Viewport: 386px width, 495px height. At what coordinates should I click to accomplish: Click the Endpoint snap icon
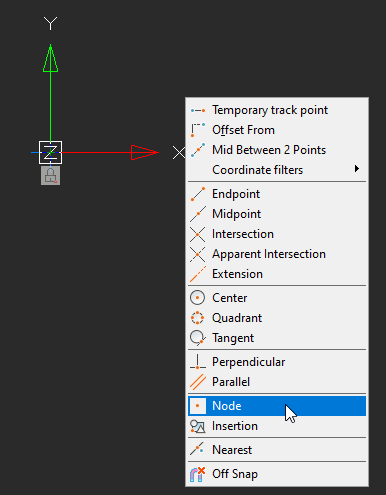coord(198,194)
